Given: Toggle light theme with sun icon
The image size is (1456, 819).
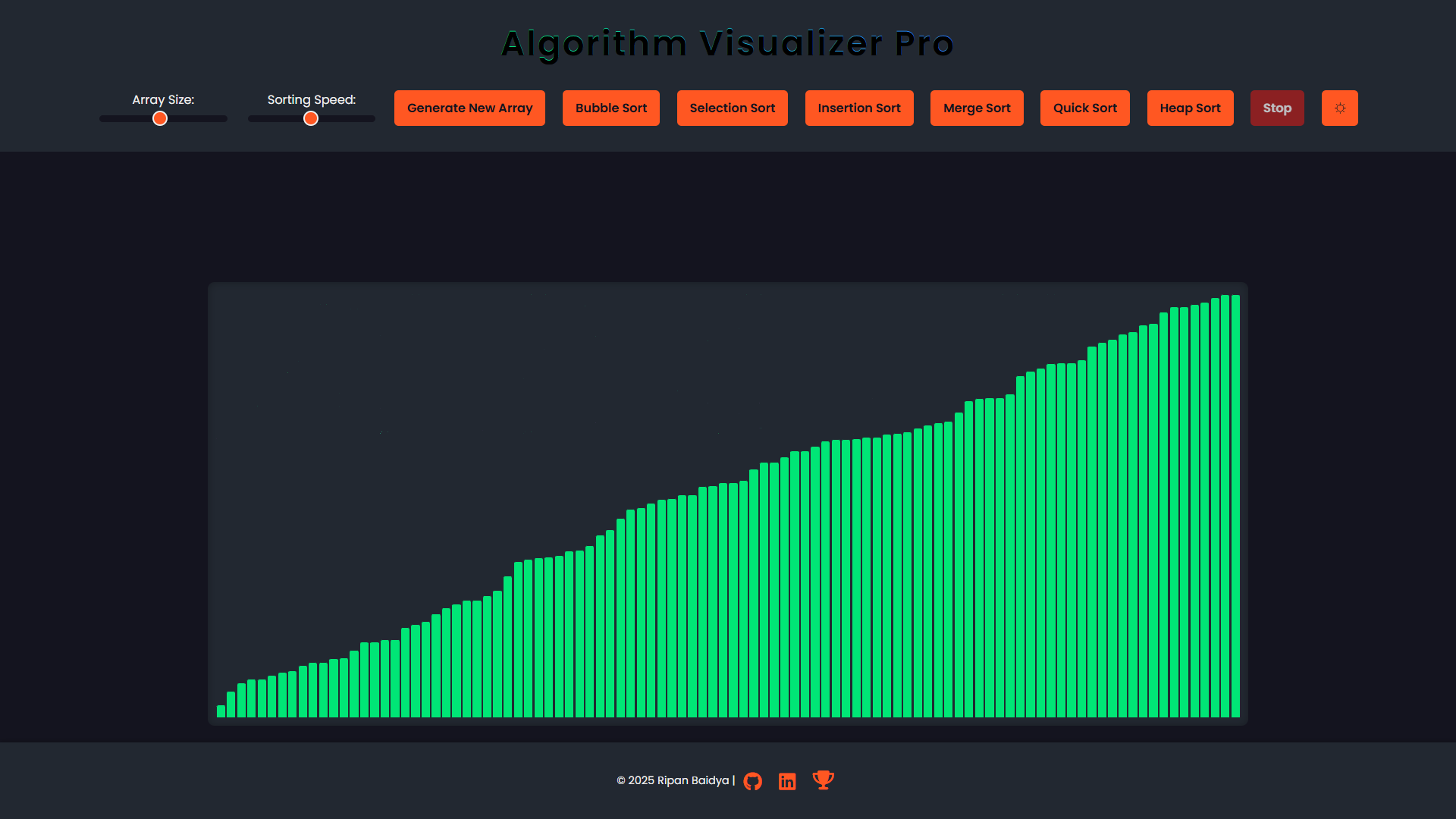Looking at the screenshot, I should (1339, 108).
